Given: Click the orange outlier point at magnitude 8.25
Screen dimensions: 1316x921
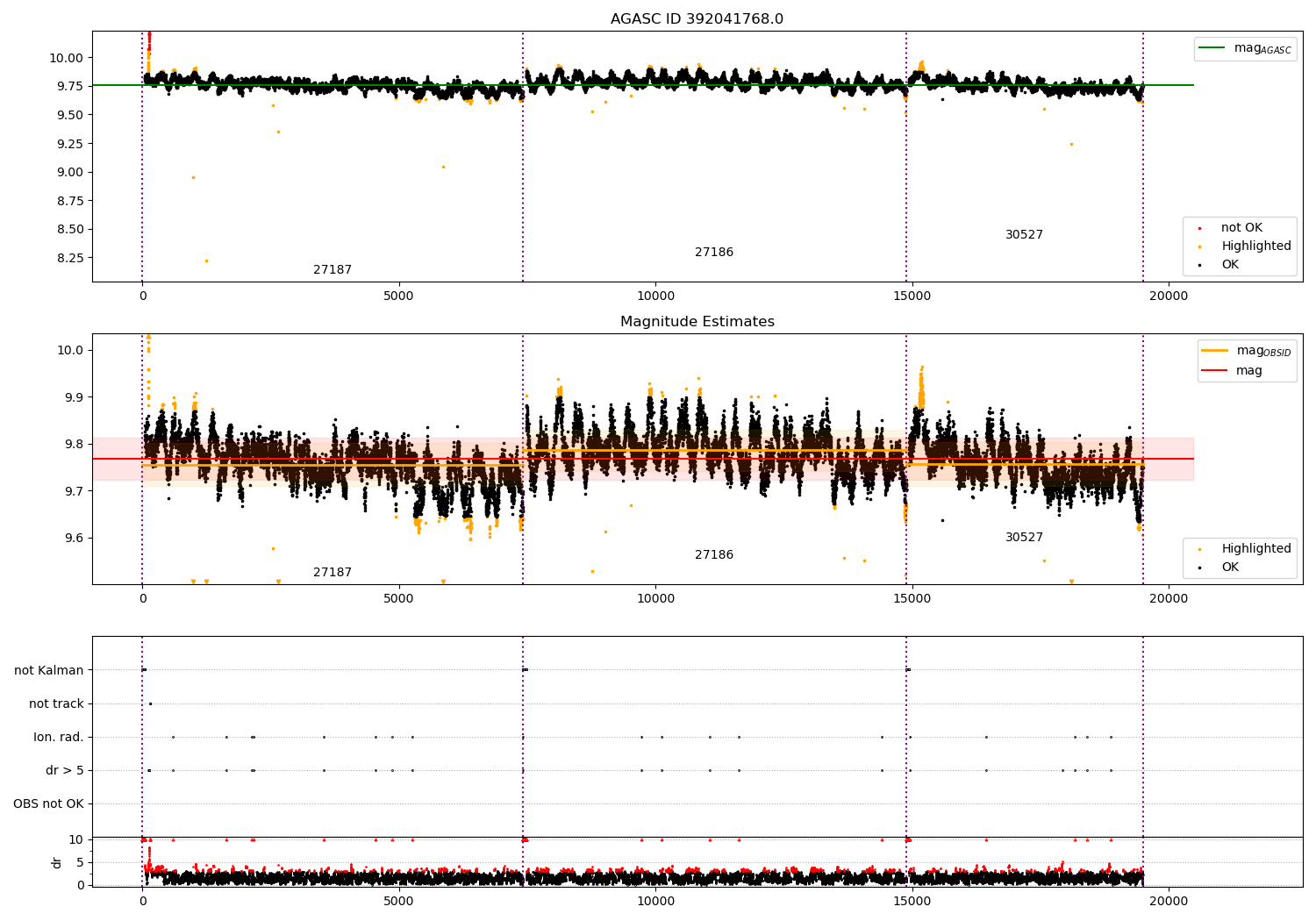Looking at the screenshot, I should [x=206, y=261].
